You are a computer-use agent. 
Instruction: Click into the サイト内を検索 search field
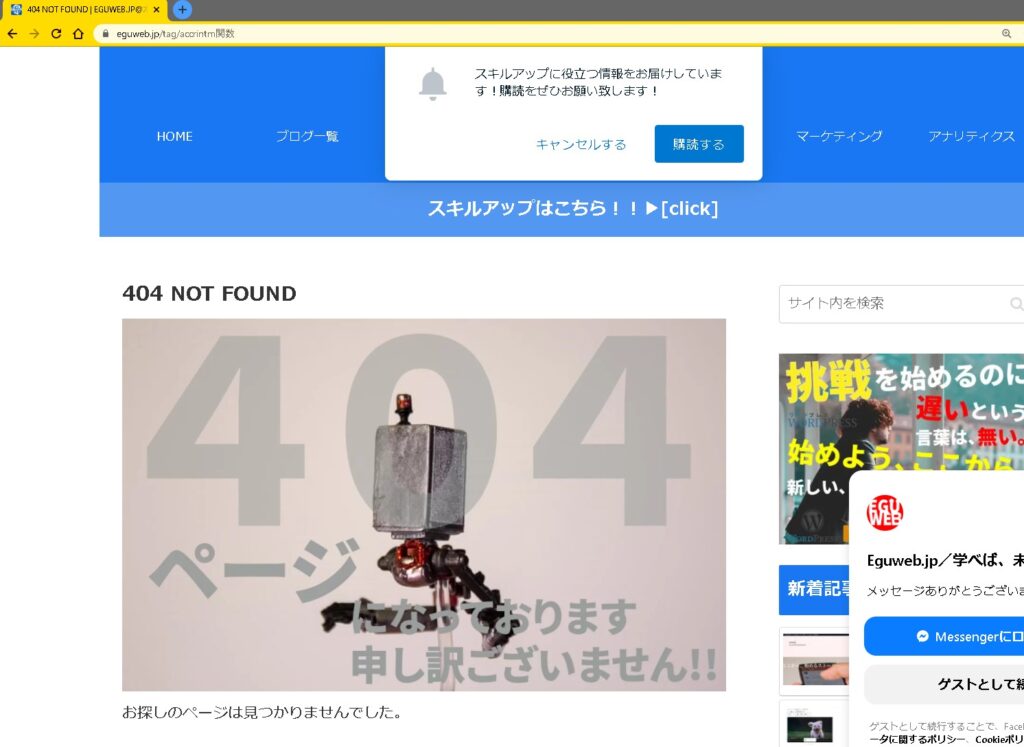point(890,304)
